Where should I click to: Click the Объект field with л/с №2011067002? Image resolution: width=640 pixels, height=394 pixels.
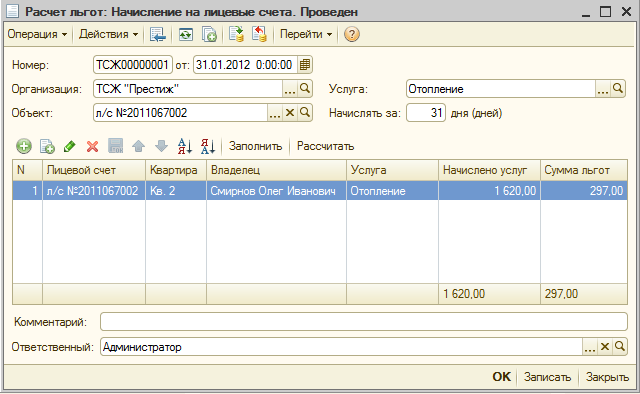pyautogui.click(x=180, y=113)
